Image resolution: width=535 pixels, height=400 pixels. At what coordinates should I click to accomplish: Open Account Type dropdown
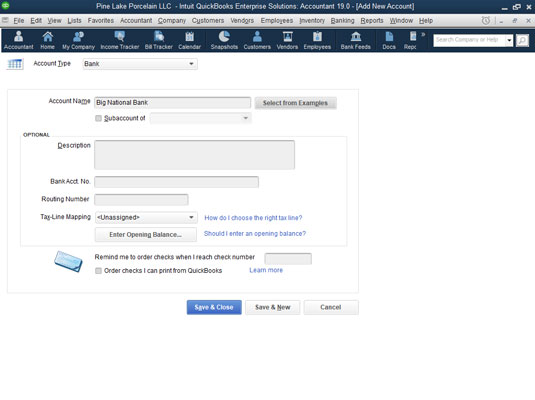pos(140,64)
